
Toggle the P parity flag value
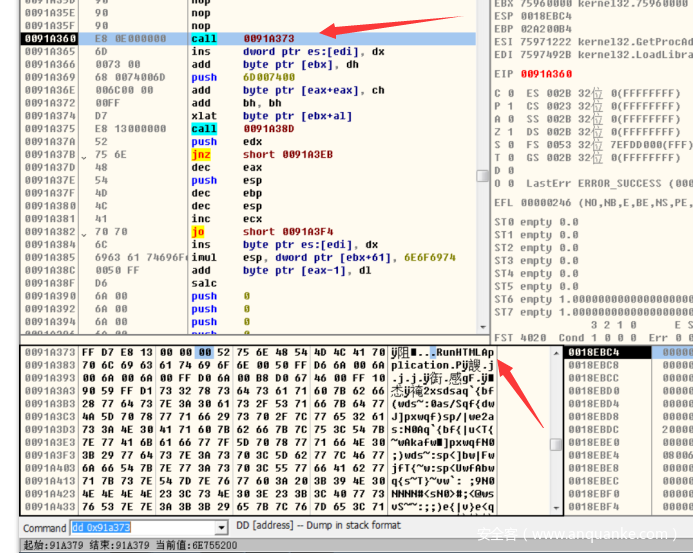click(510, 106)
